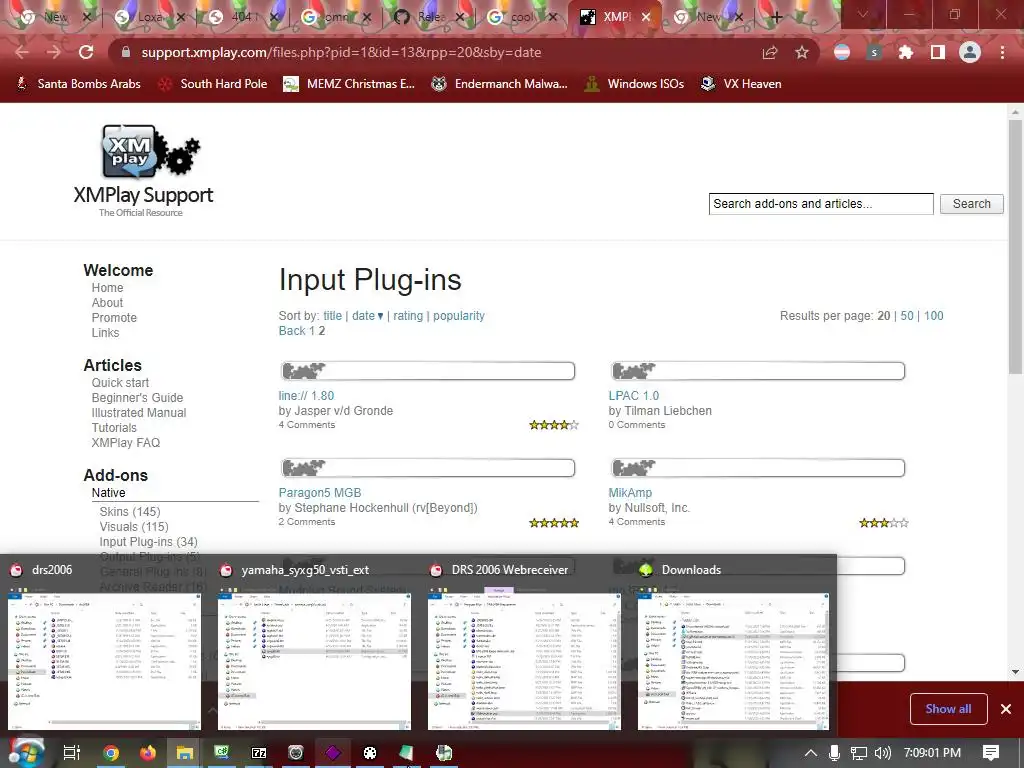The image size is (1024, 768).
Task: Switch to the 404 browser tab
Action: point(242,17)
